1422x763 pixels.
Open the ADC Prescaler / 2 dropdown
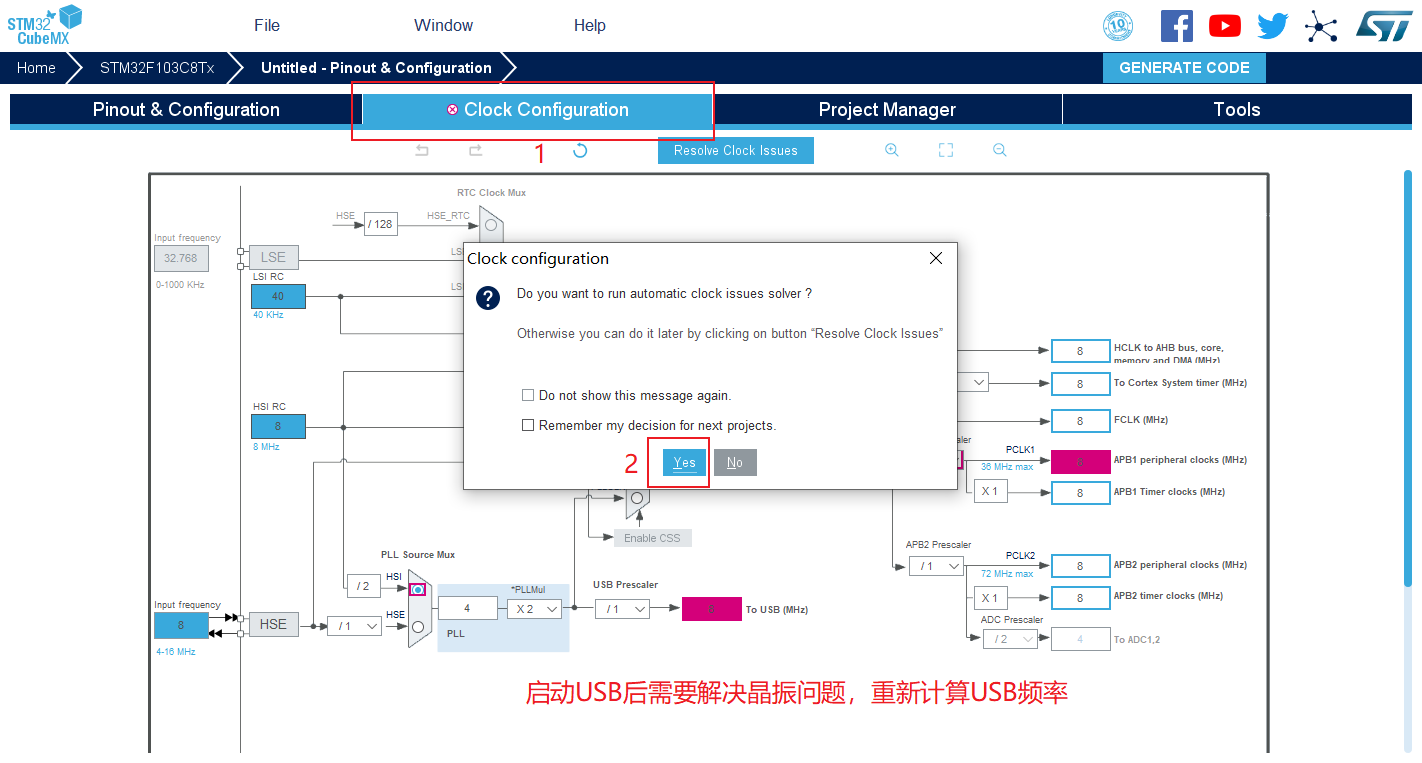(1010, 638)
